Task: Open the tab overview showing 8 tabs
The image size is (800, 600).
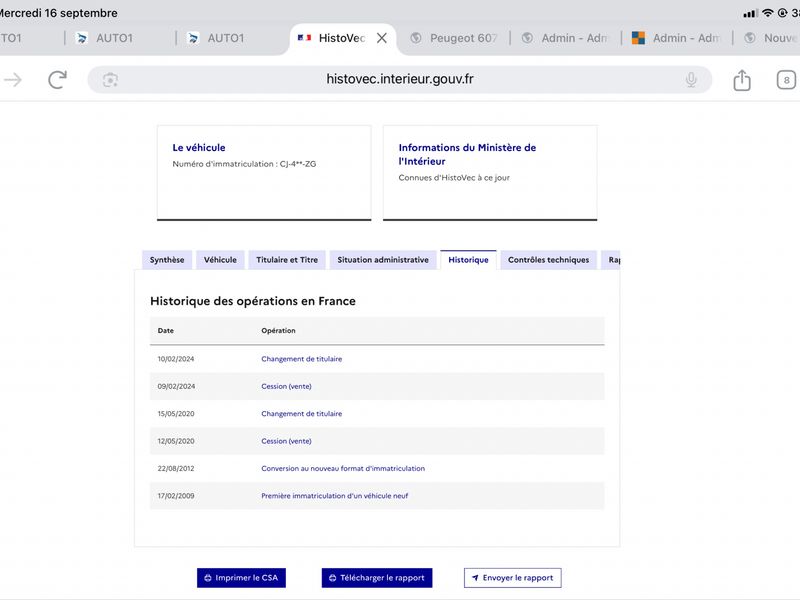Action: tap(786, 80)
